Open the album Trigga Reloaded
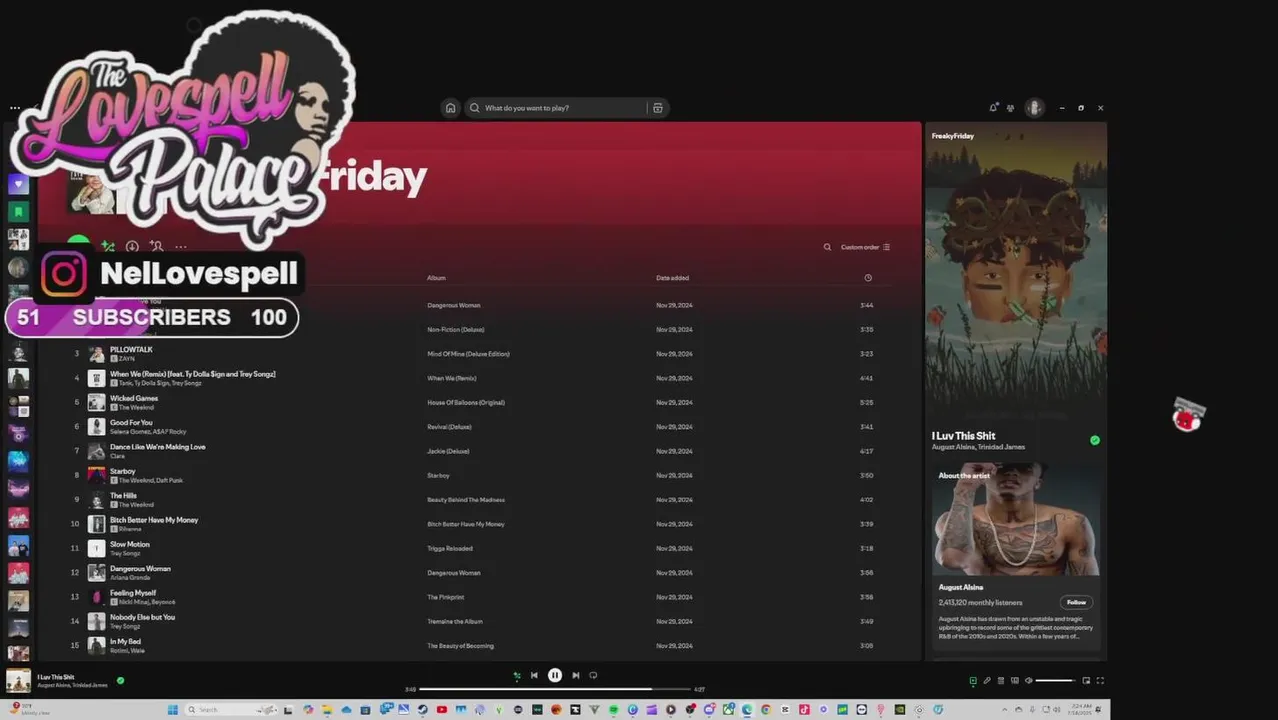This screenshot has height=720, width=1278. [x=450, y=548]
